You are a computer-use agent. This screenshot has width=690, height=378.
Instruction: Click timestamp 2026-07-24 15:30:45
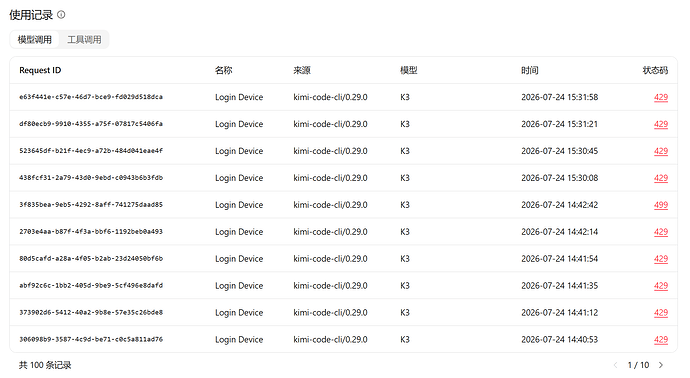(x=560, y=151)
